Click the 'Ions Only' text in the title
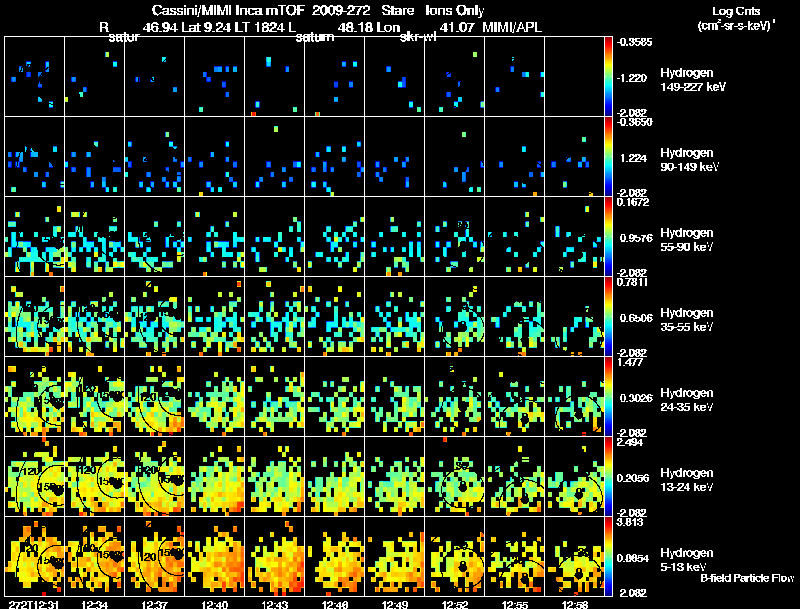Image resolution: width=800 pixels, height=609 pixels. coord(455,10)
